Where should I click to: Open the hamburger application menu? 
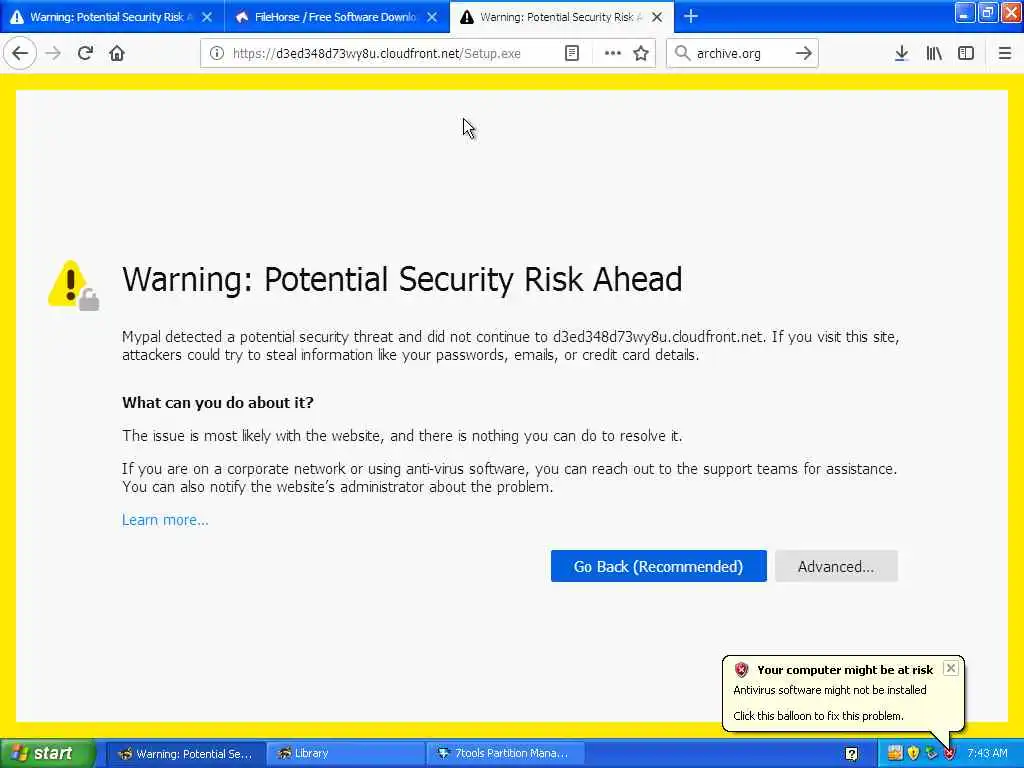coord(1005,53)
